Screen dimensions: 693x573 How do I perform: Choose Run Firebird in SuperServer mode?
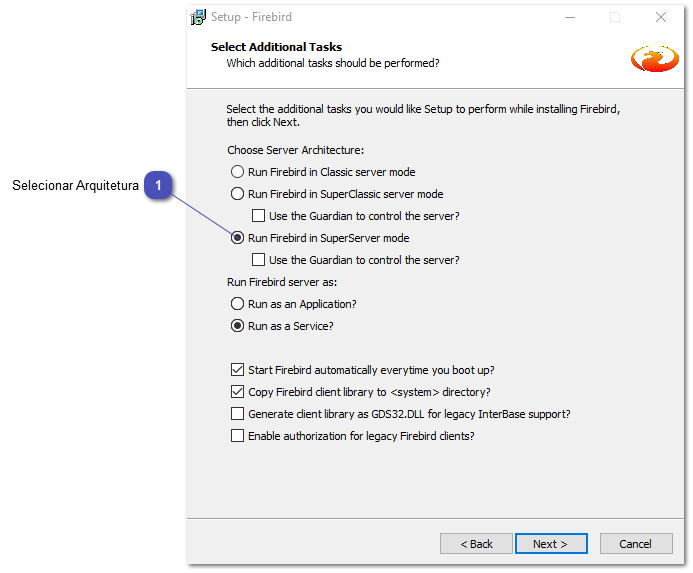click(x=238, y=238)
